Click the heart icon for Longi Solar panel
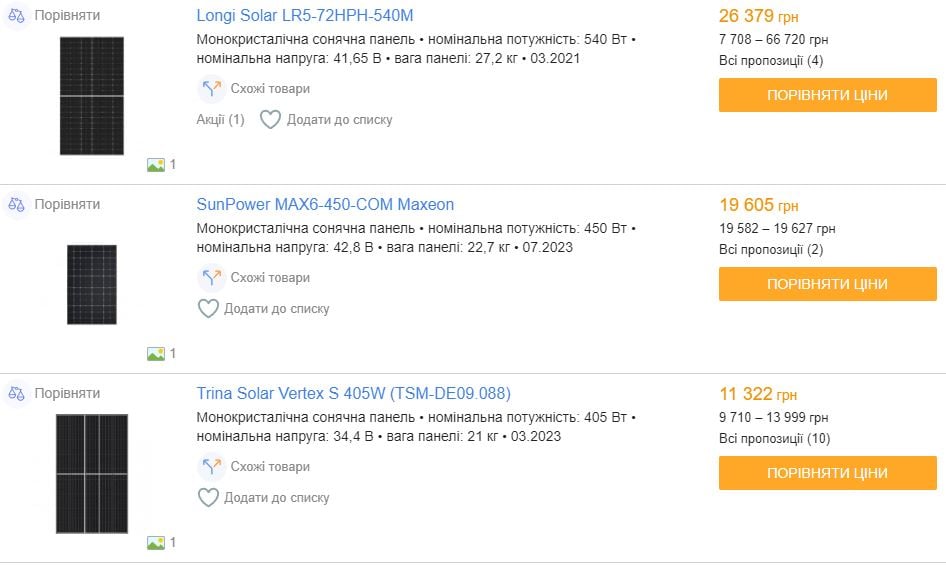 coord(270,120)
